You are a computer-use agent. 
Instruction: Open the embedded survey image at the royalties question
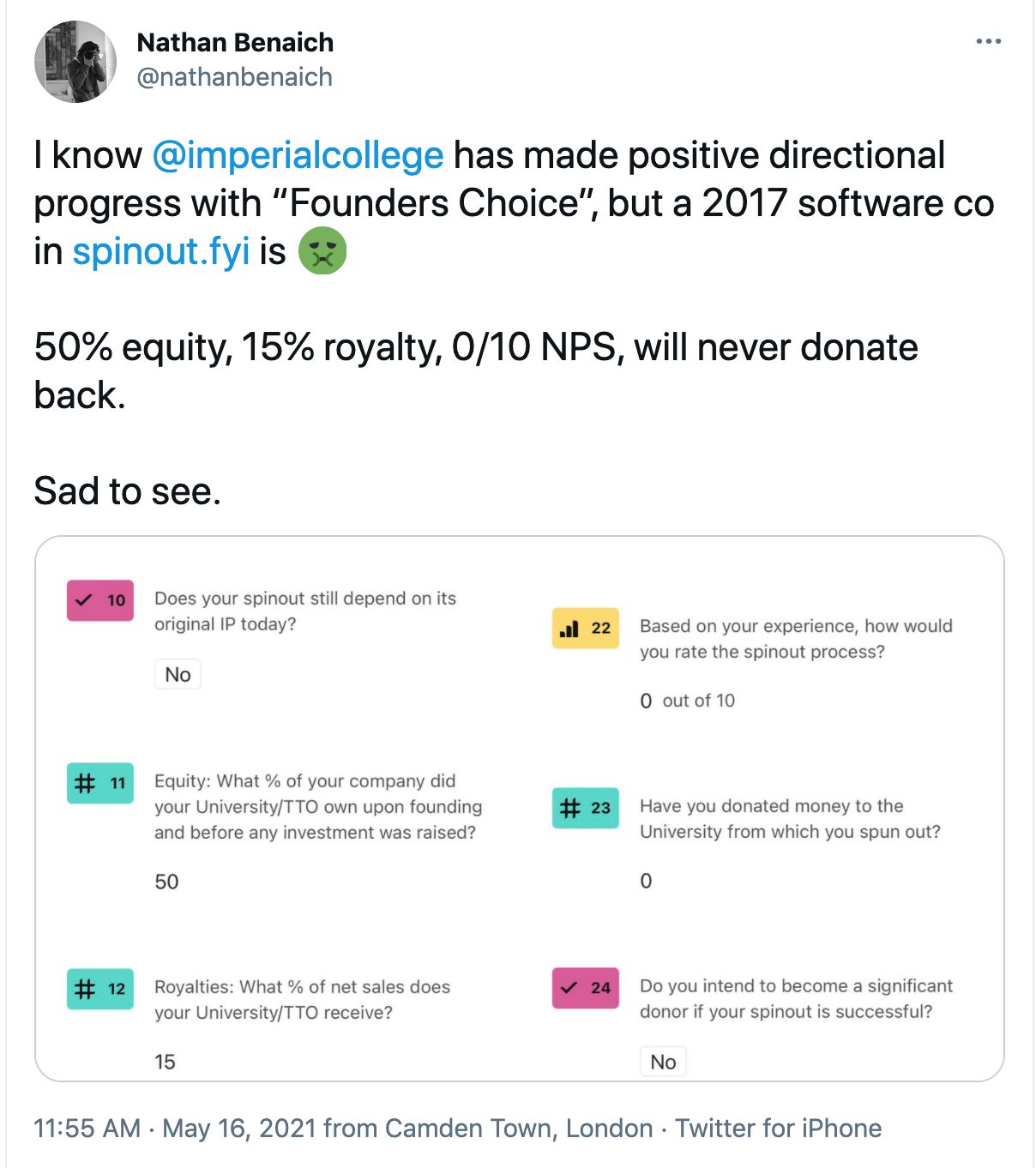(302, 1000)
